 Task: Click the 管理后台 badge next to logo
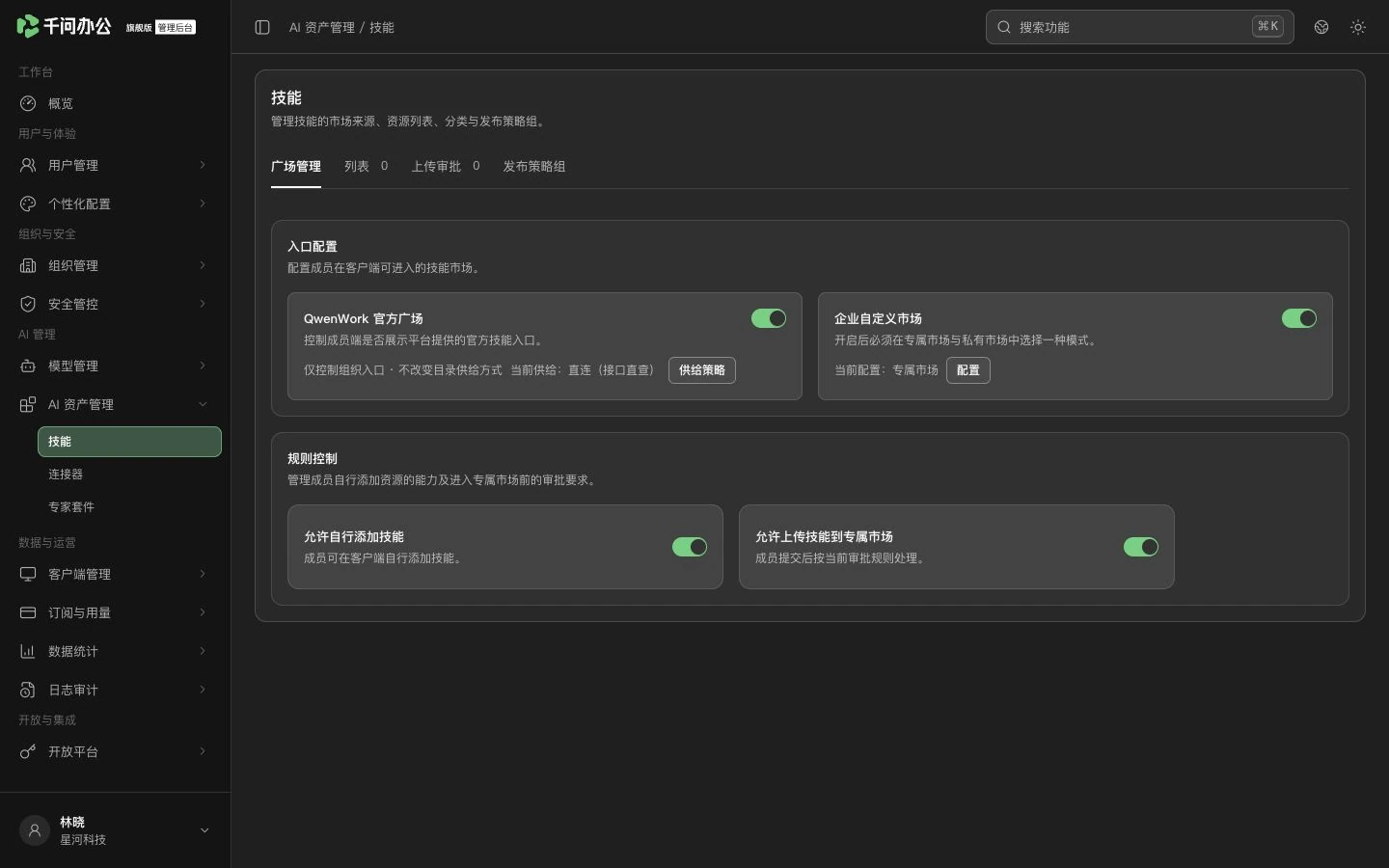pyautogui.click(x=176, y=28)
